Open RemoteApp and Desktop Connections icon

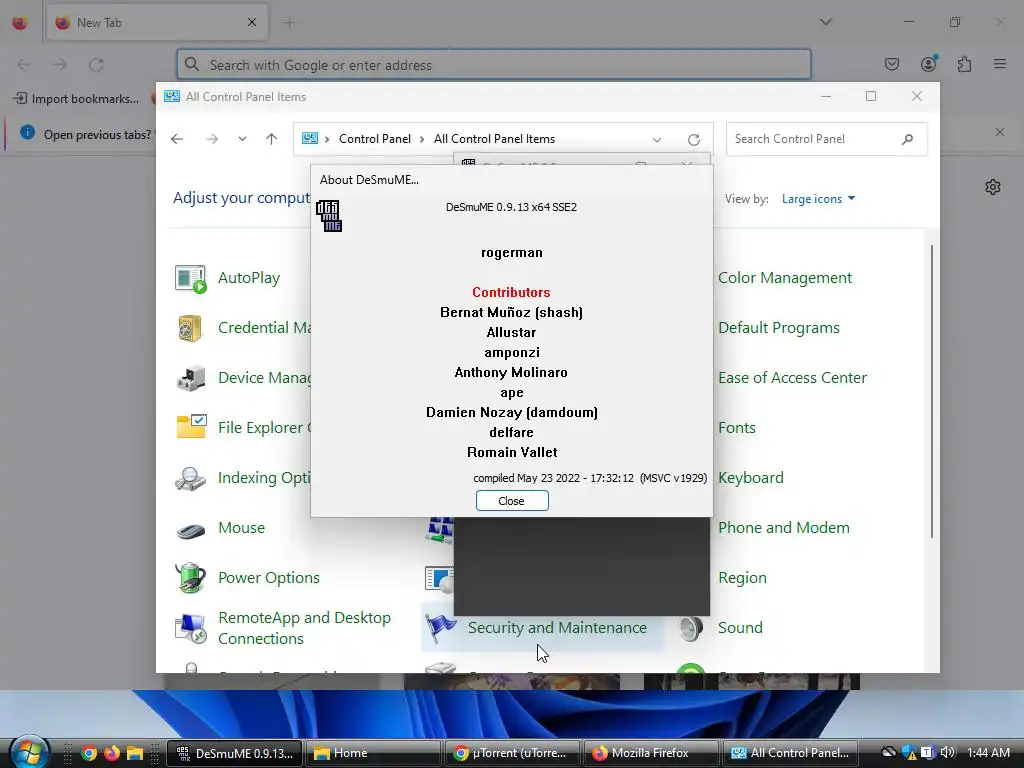click(191, 628)
